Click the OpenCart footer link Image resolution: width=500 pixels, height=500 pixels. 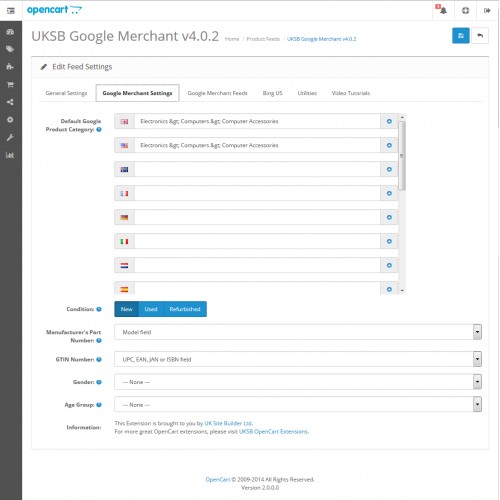[x=218, y=479]
